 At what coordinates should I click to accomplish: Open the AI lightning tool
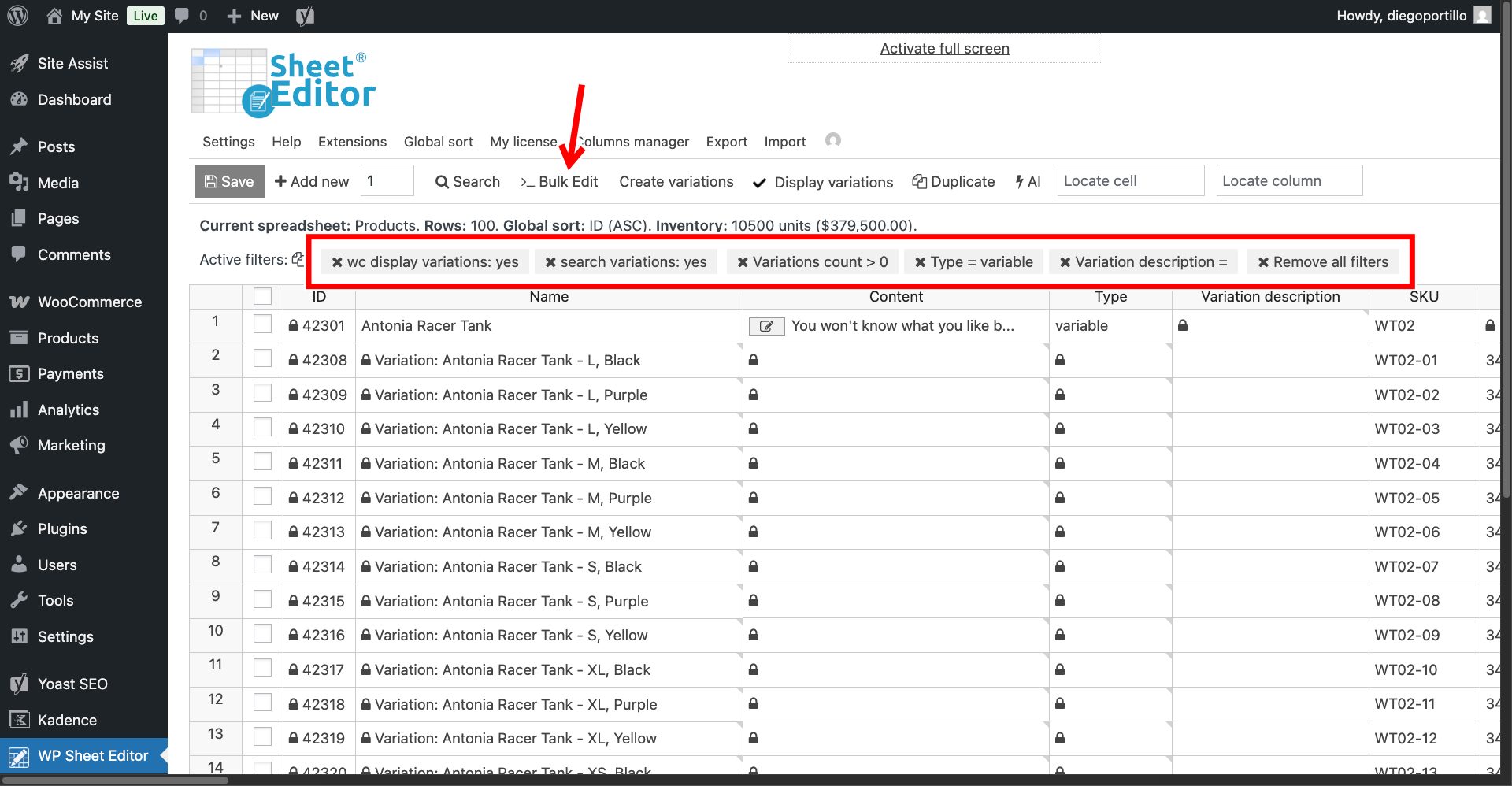1028,181
